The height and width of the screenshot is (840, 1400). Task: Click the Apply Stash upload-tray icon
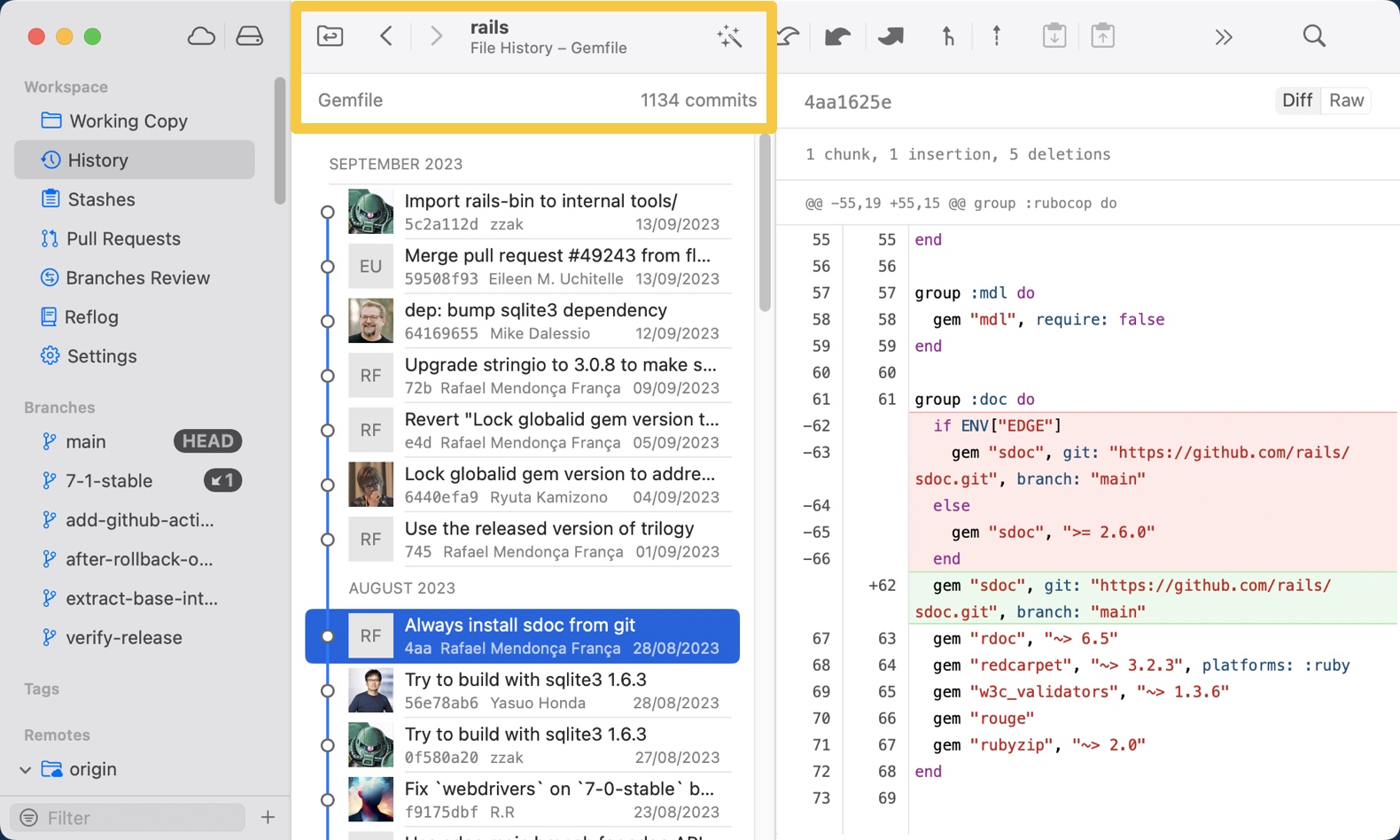point(1102,36)
